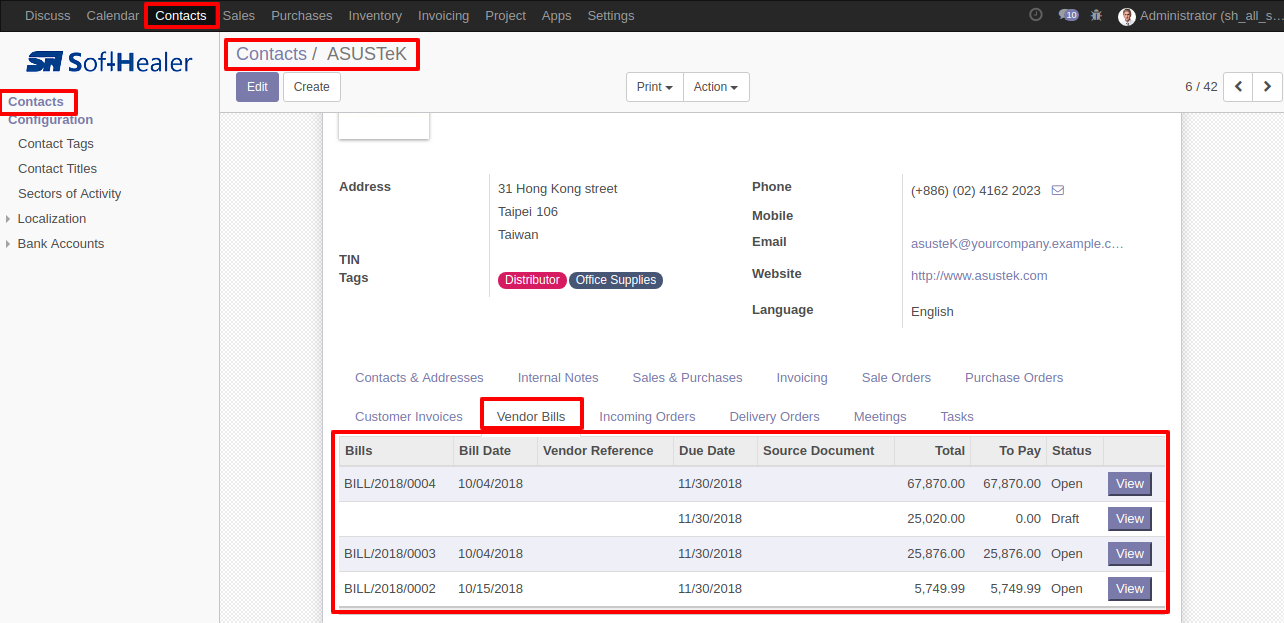The width and height of the screenshot is (1284, 623).
Task: Open conversations icon showing 10 messages
Action: click(1068, 15)
